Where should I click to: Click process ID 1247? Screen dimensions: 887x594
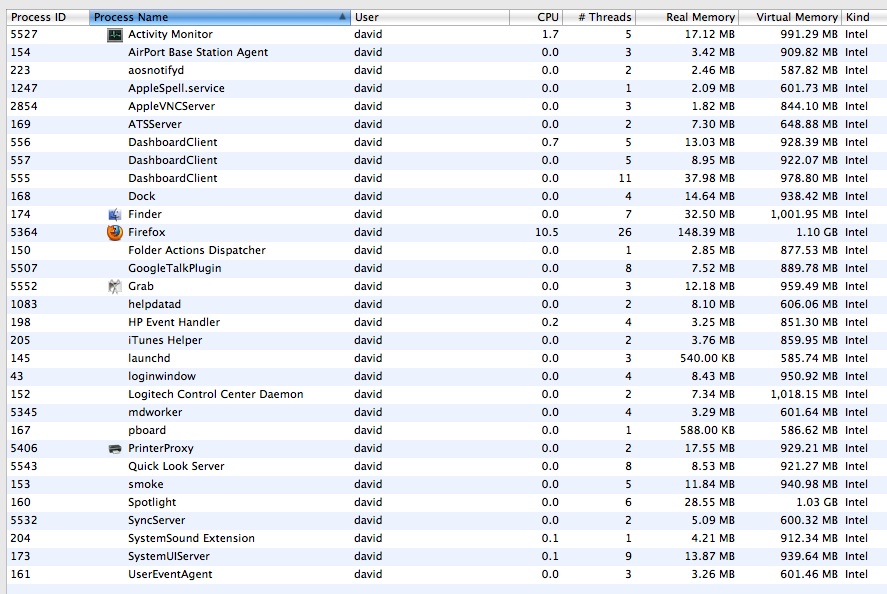pos(24,88)
